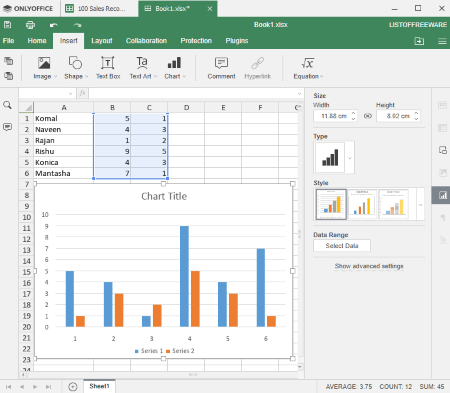Select the second chart style thumbnail
Image resolution: width=450 pixels, height=393 pixels.
pos(362,204)
